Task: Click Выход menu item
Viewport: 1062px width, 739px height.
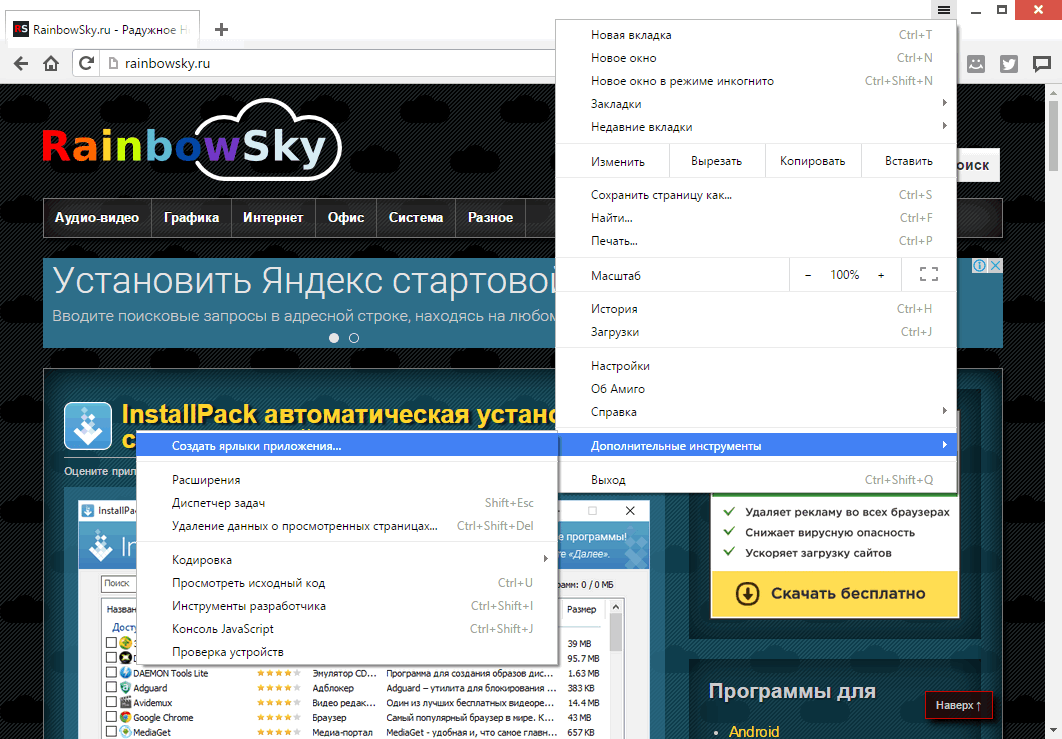Action: point(756,480)
